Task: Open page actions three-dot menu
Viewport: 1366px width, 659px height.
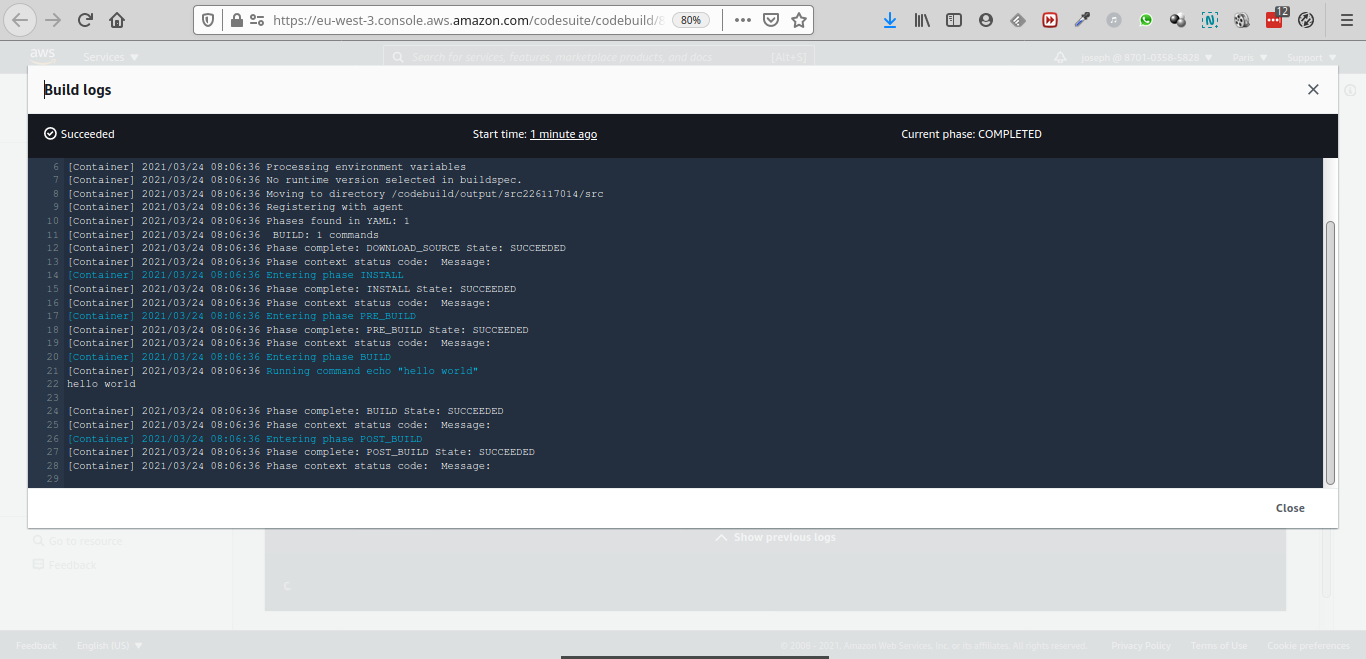Action: pyautogui.click(x=743, y=20)
